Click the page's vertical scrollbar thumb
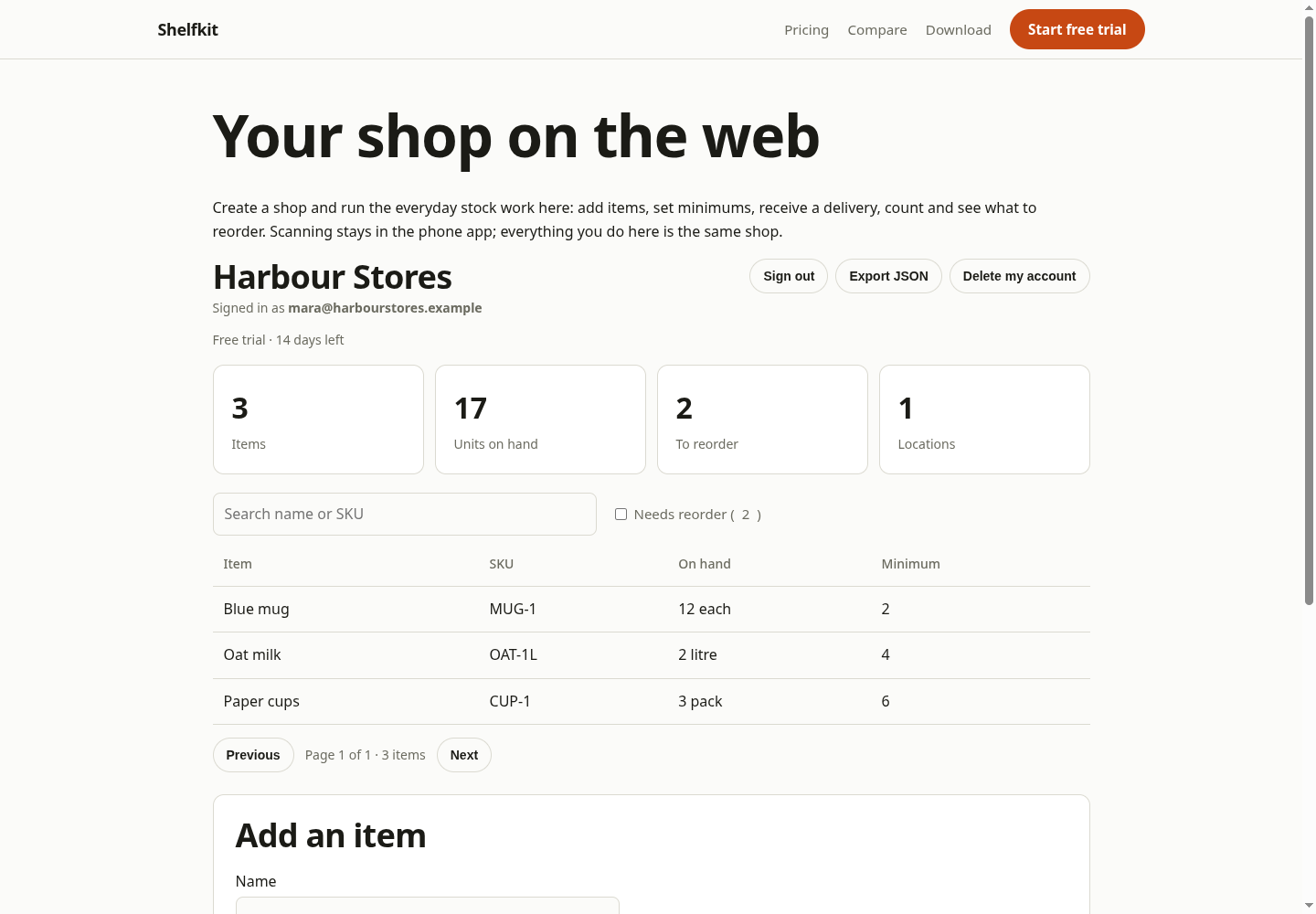The image size is (1316, 914). click(1309, 311)
